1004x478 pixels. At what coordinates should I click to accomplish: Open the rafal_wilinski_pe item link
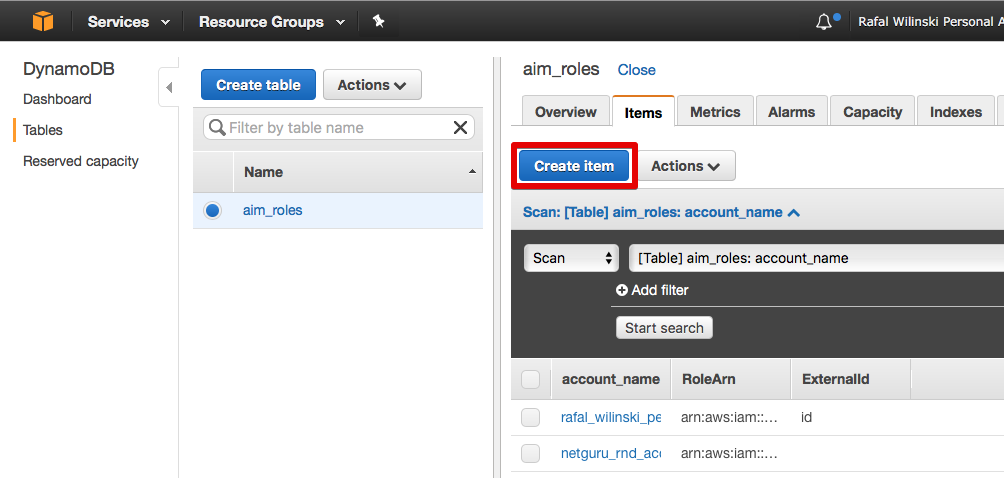(x=610, y=417)
